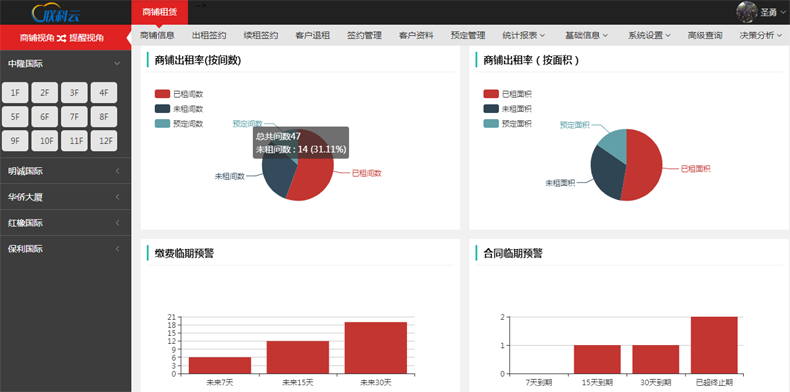The image size is (790, 392).
Task: Click the shuffle icon between 商铺视角 and 提醒视角
Action: pyautogui.click(x=61, y=38)
